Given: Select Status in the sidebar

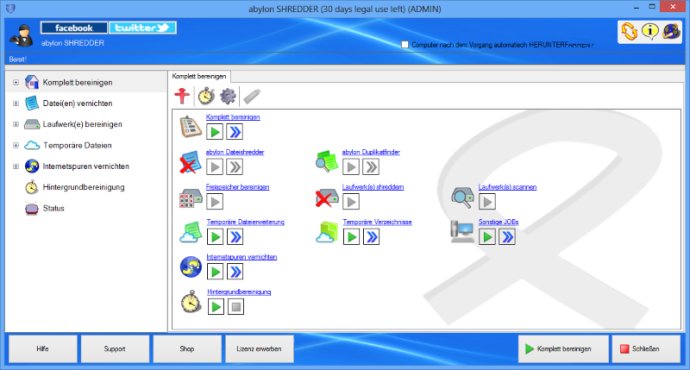Looking at the screenshot, I should [x=53, y=208].
